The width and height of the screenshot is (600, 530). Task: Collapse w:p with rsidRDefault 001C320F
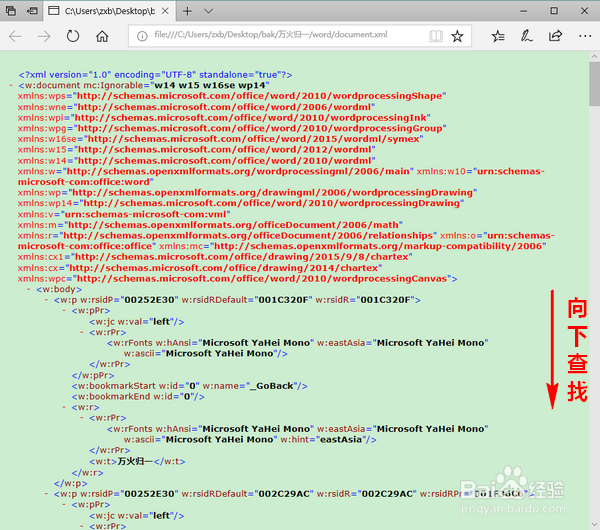pos(47,300)
